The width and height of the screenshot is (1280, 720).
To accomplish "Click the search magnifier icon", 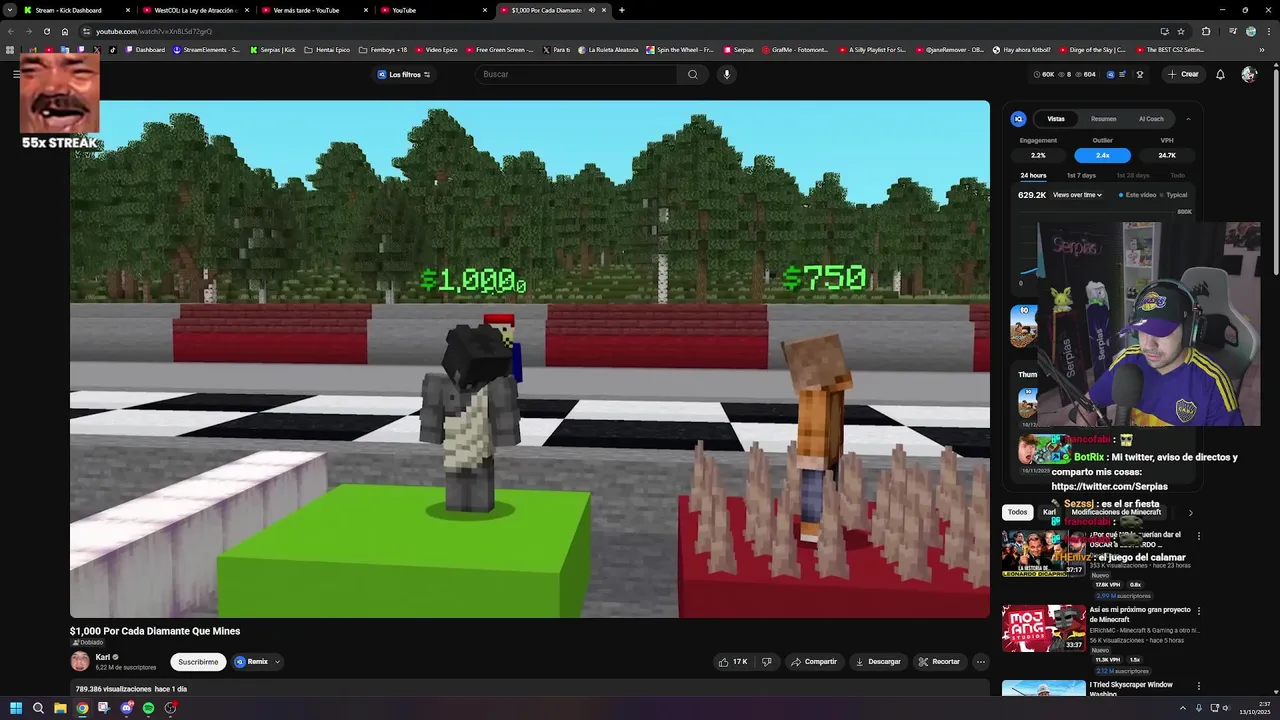I will (x=692, y=74).
